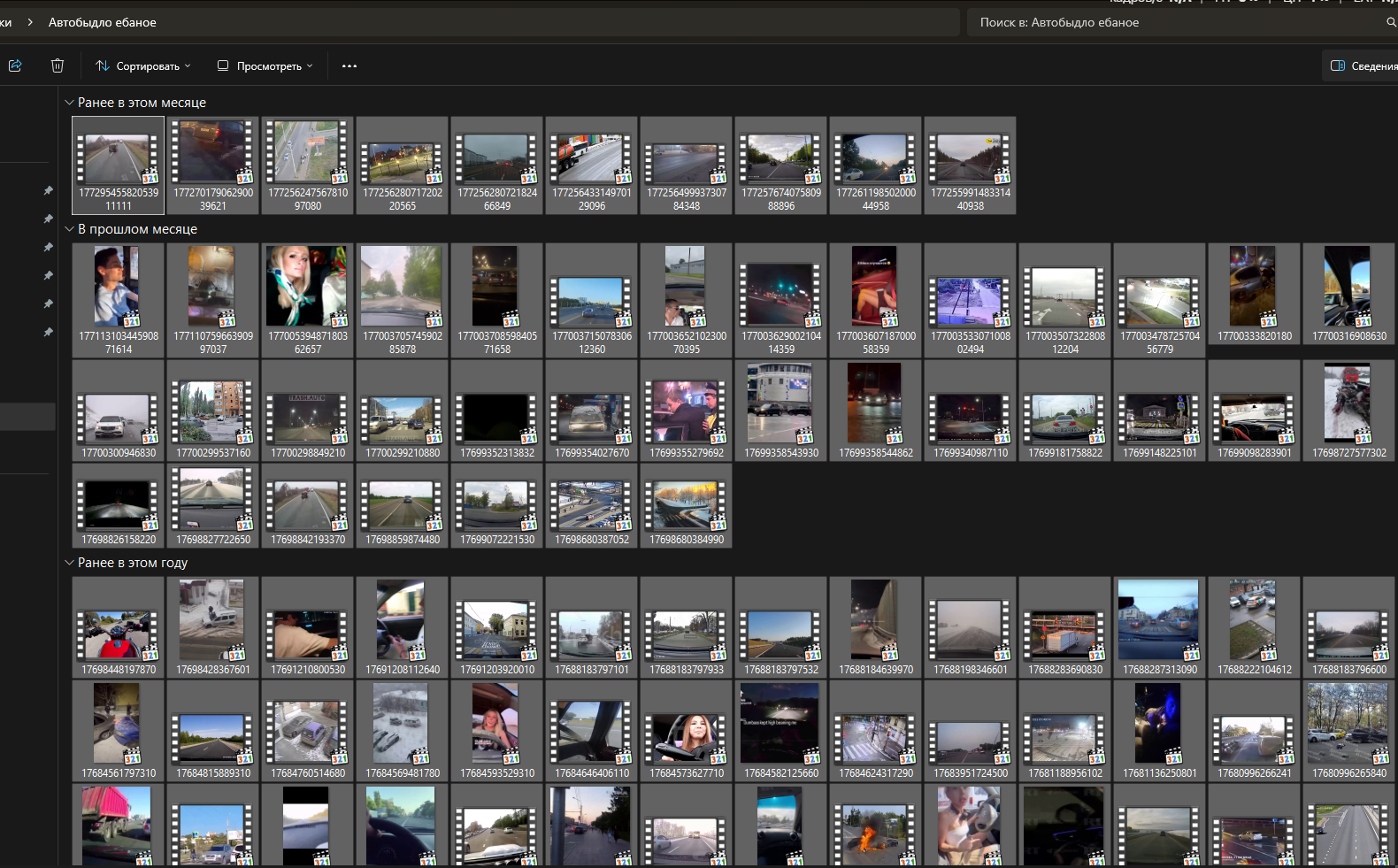Click the magnifier icon in the search box
The width and height of the screenshot is (1398, 868).
(1390, 22)
